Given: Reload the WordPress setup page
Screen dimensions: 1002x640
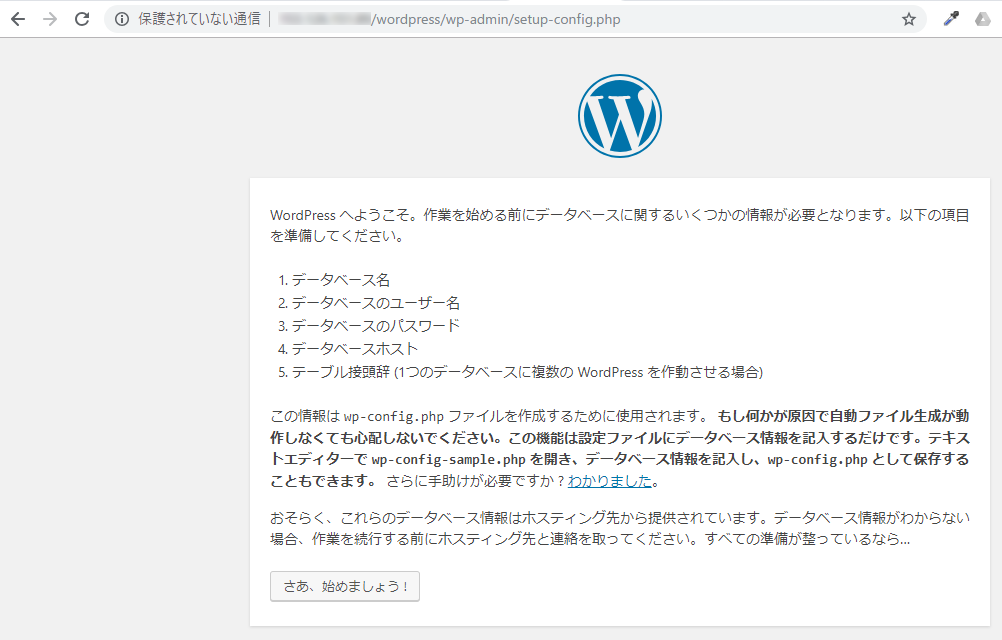Looking at the screenshot, I should 82,19.
